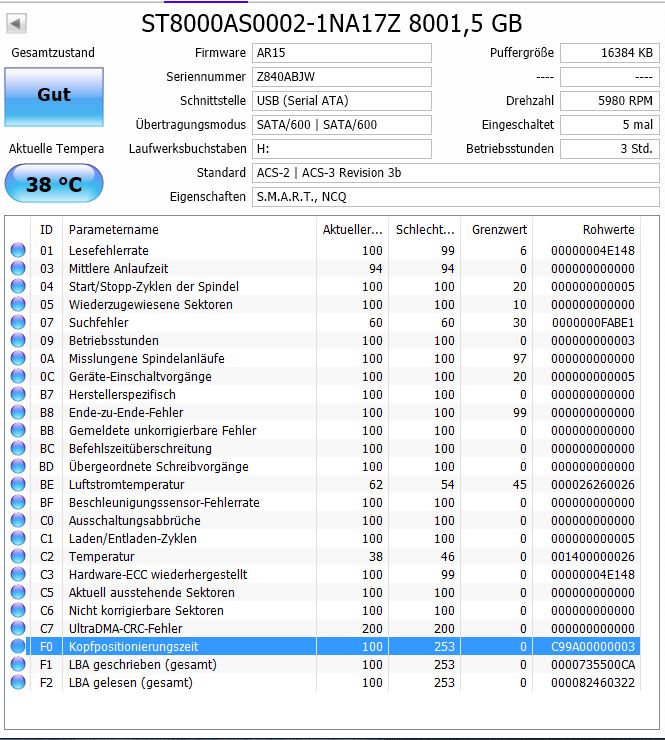Viewport: 665px width, 740px height.
Task: Click the Gut health status button
Action: [54, 97]
